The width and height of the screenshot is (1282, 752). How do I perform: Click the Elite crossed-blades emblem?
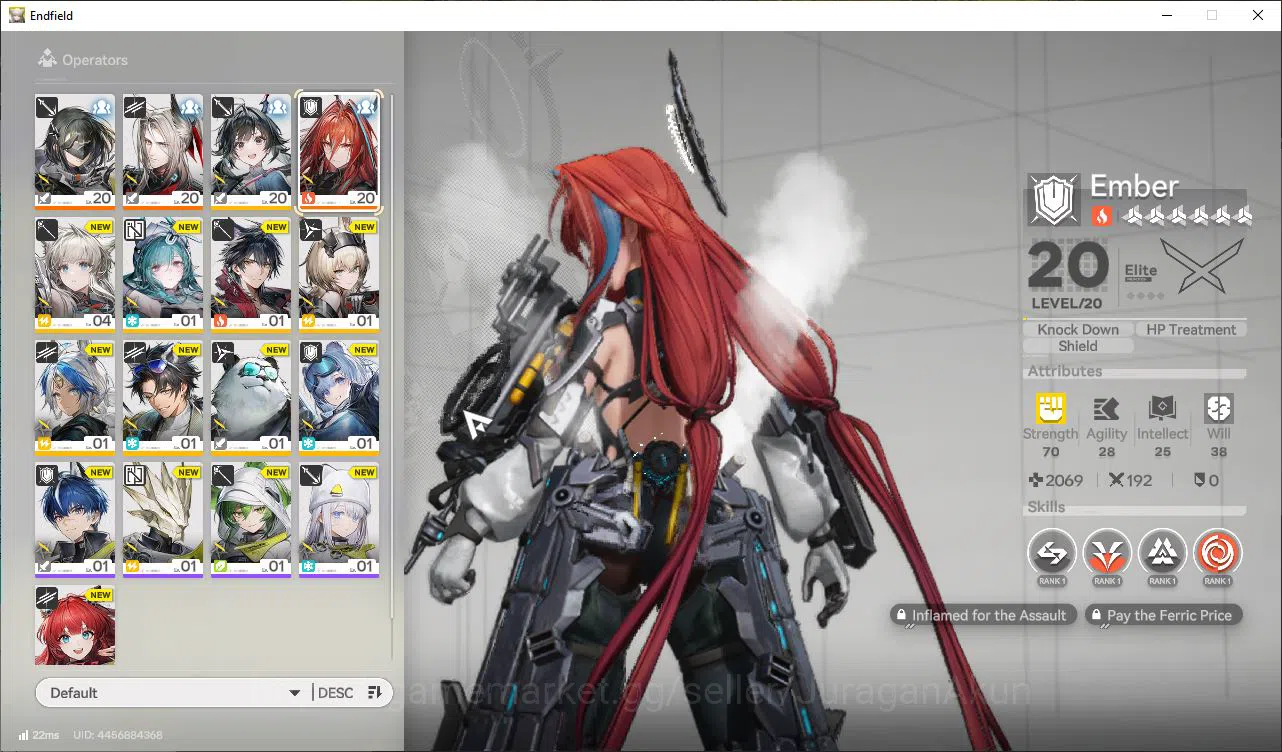(1202, 266)
